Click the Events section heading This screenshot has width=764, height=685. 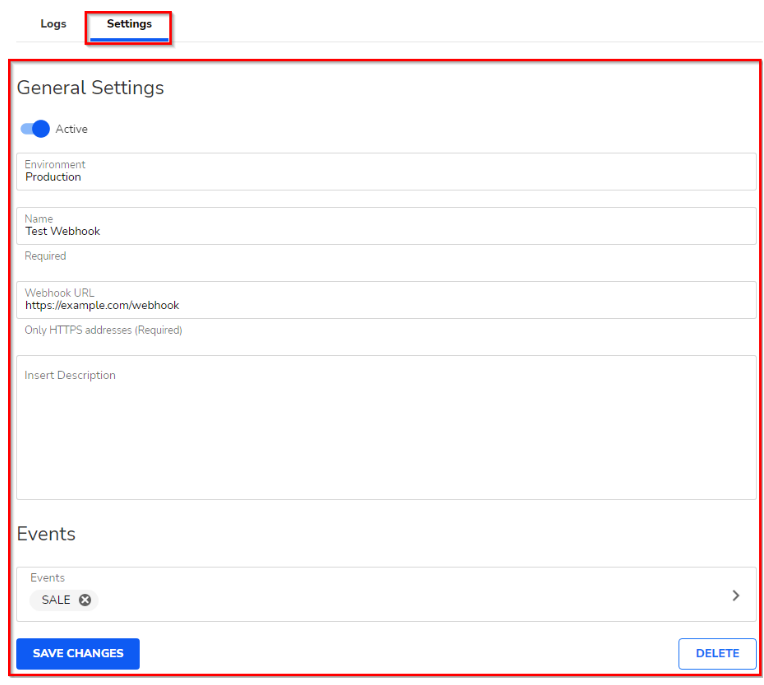(46, 534)
